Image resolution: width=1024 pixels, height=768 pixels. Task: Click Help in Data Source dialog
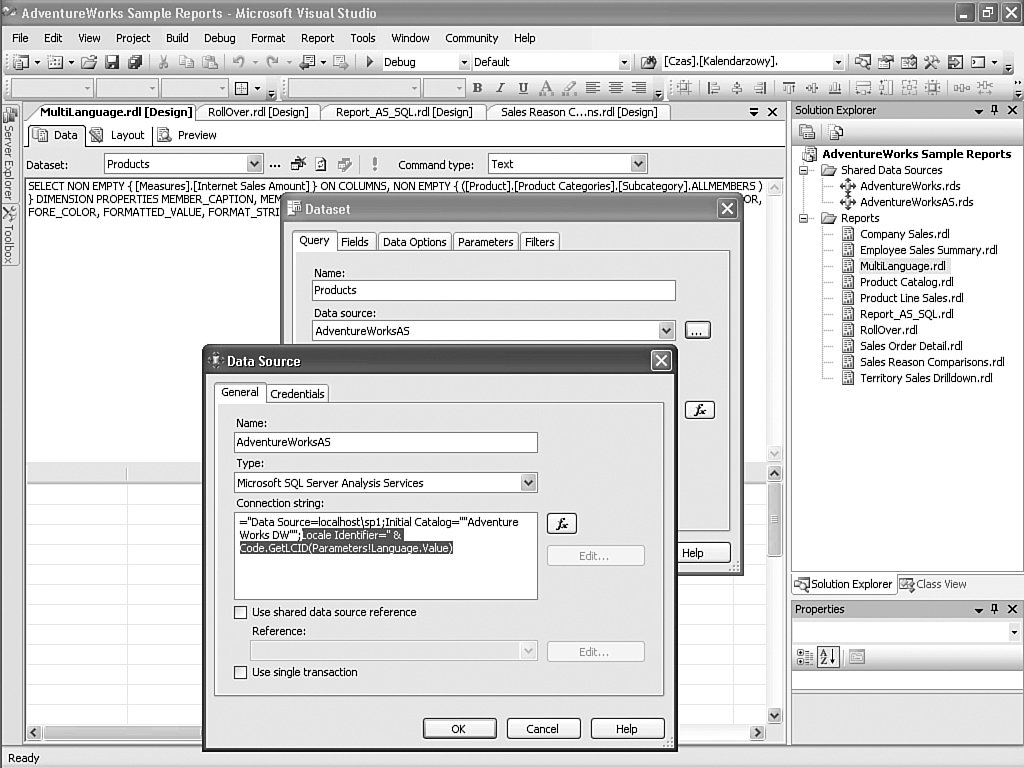pos(627,729)
